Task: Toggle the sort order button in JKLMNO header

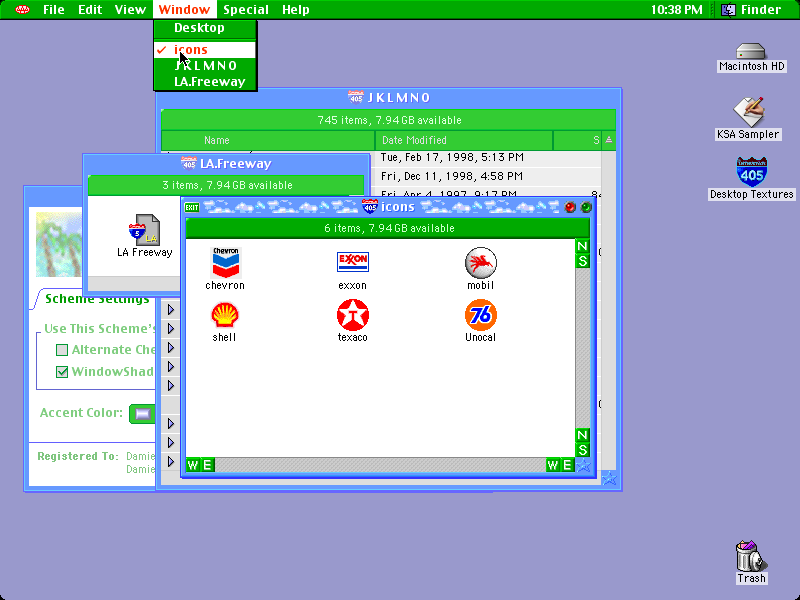Action: click(x=609, y=140)
